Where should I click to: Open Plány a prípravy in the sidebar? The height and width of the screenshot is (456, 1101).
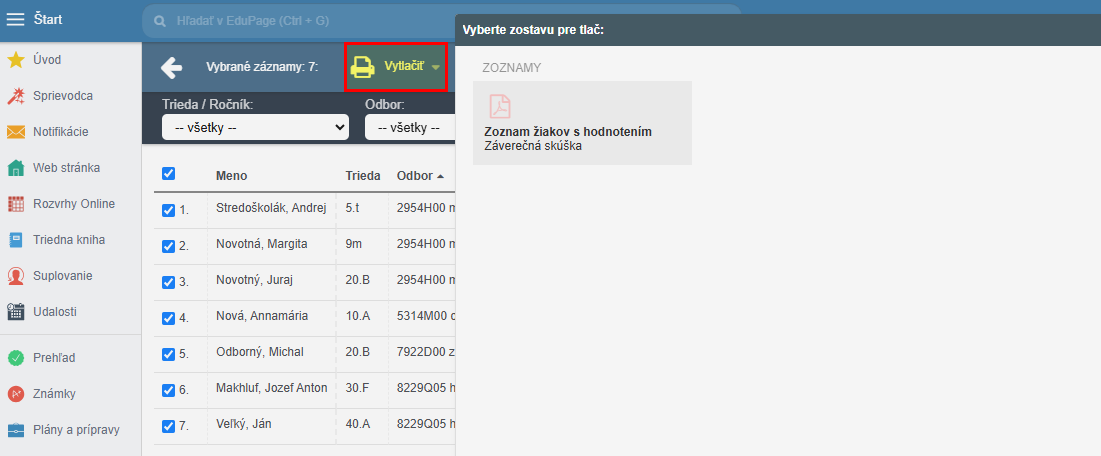click(76, 430)
